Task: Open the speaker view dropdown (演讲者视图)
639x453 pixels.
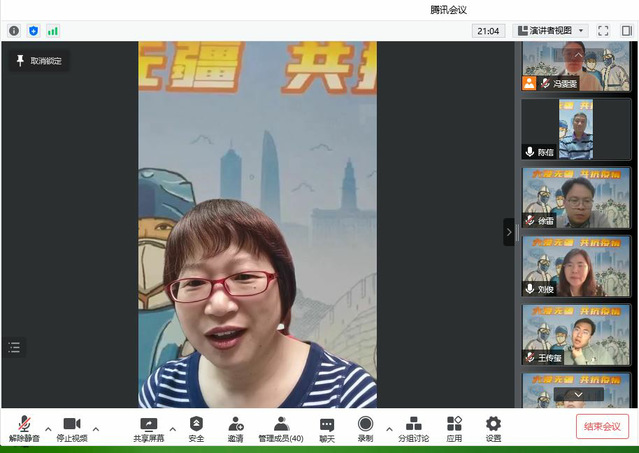Action: (x=550, y=31)
